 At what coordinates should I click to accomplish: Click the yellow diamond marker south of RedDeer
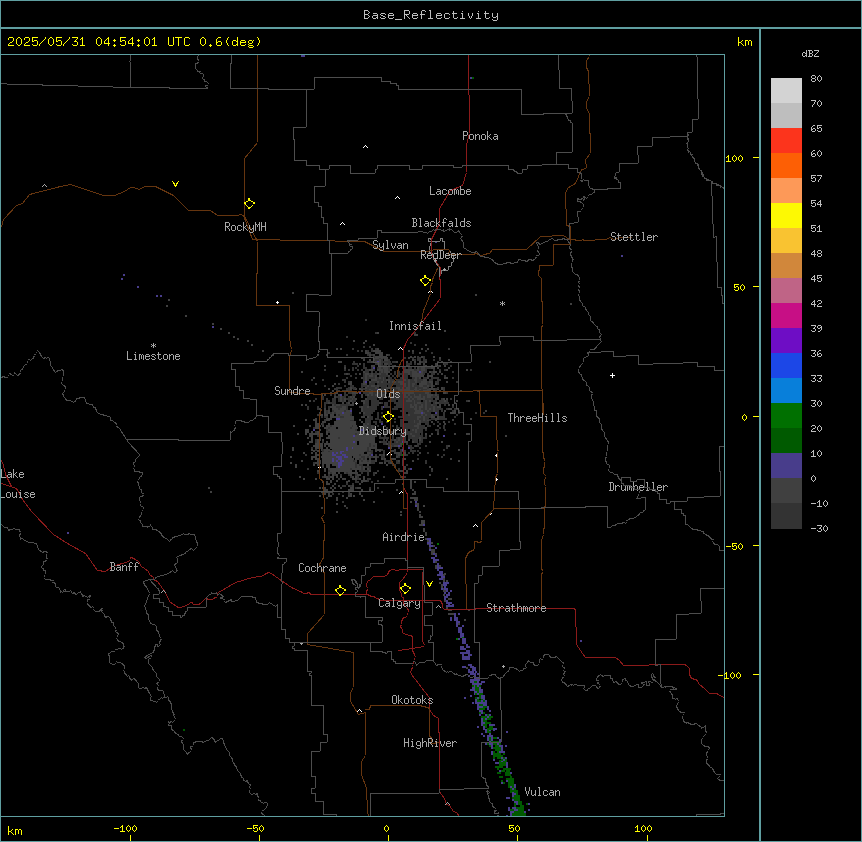[425, 280]
